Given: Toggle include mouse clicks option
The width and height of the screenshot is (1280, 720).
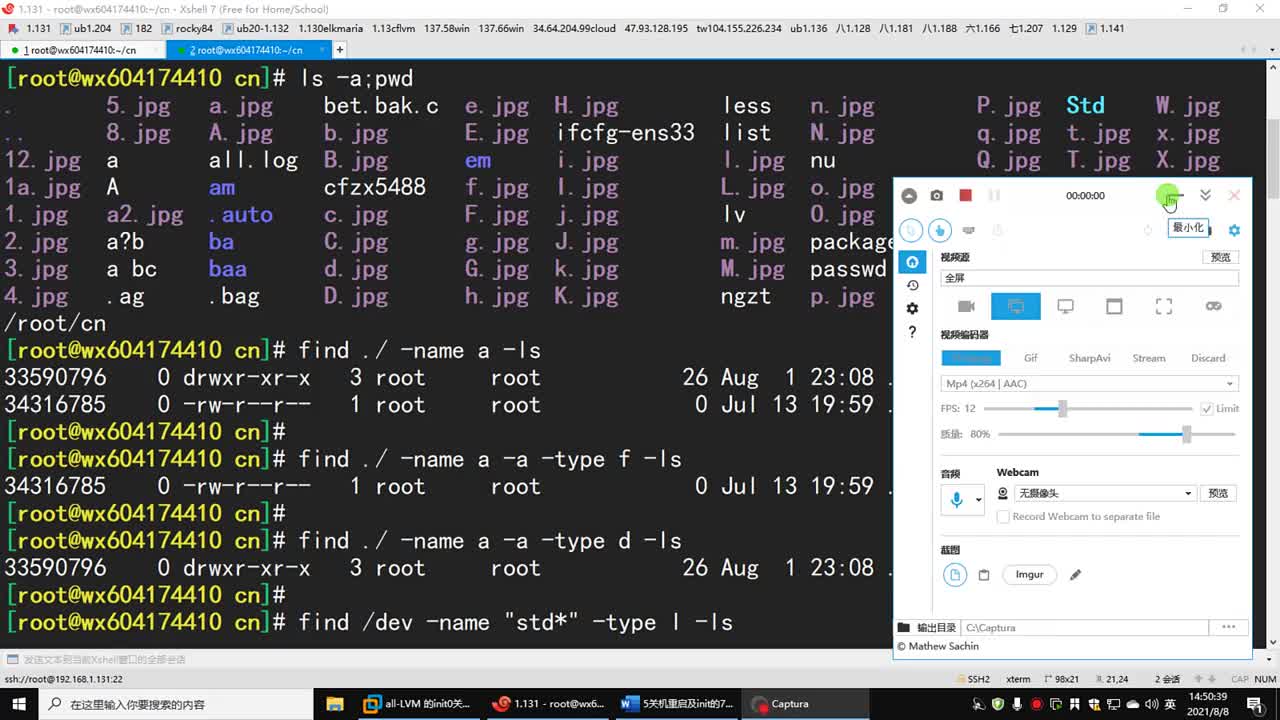Looking at the screenshot, I should (x=939, y=230).
